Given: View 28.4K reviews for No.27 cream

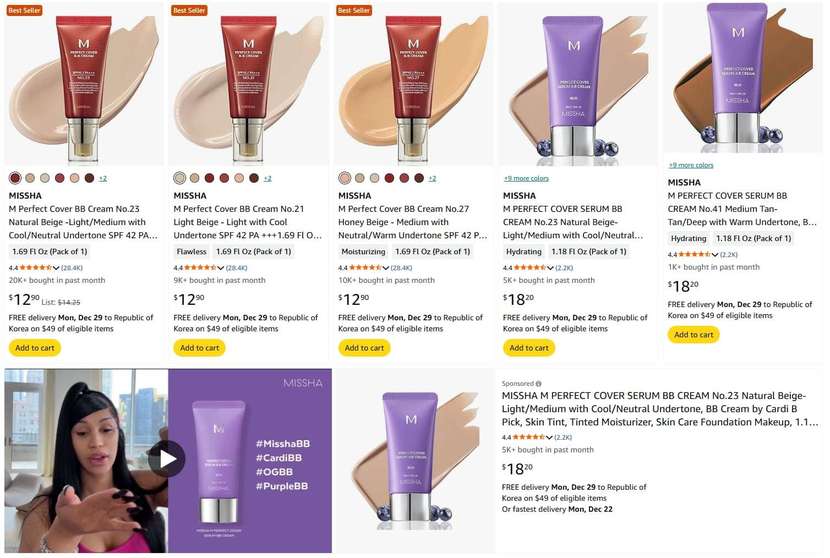Looking at the screenshot, I should click(x=401, y=268).
